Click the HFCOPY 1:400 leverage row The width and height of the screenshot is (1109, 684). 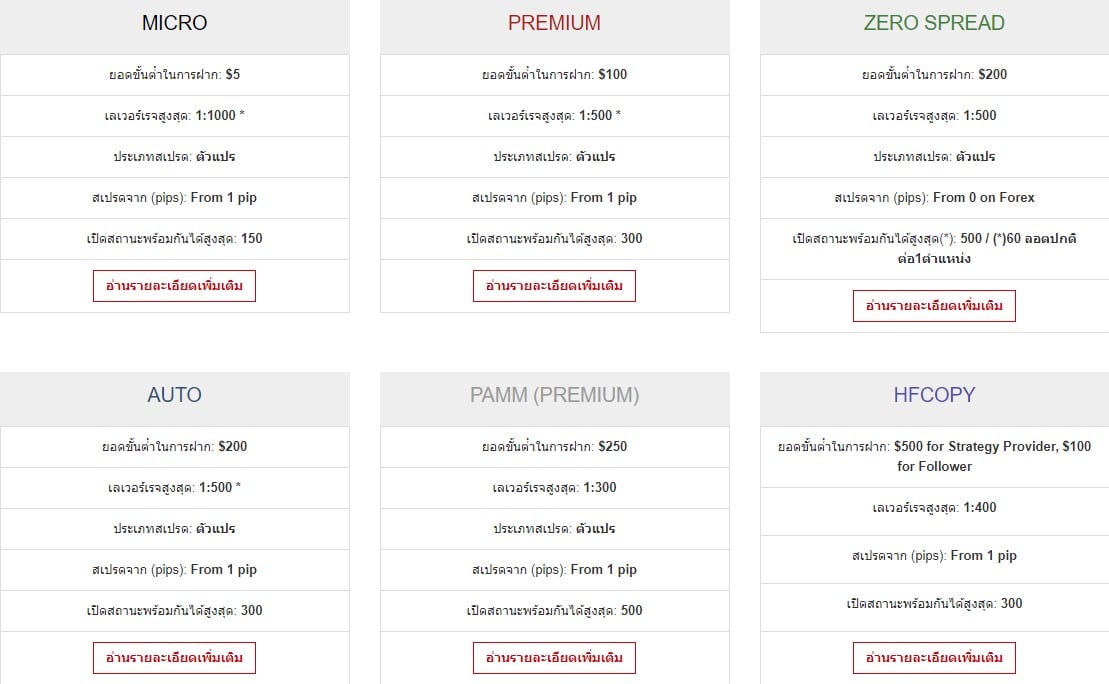[934, 507]
